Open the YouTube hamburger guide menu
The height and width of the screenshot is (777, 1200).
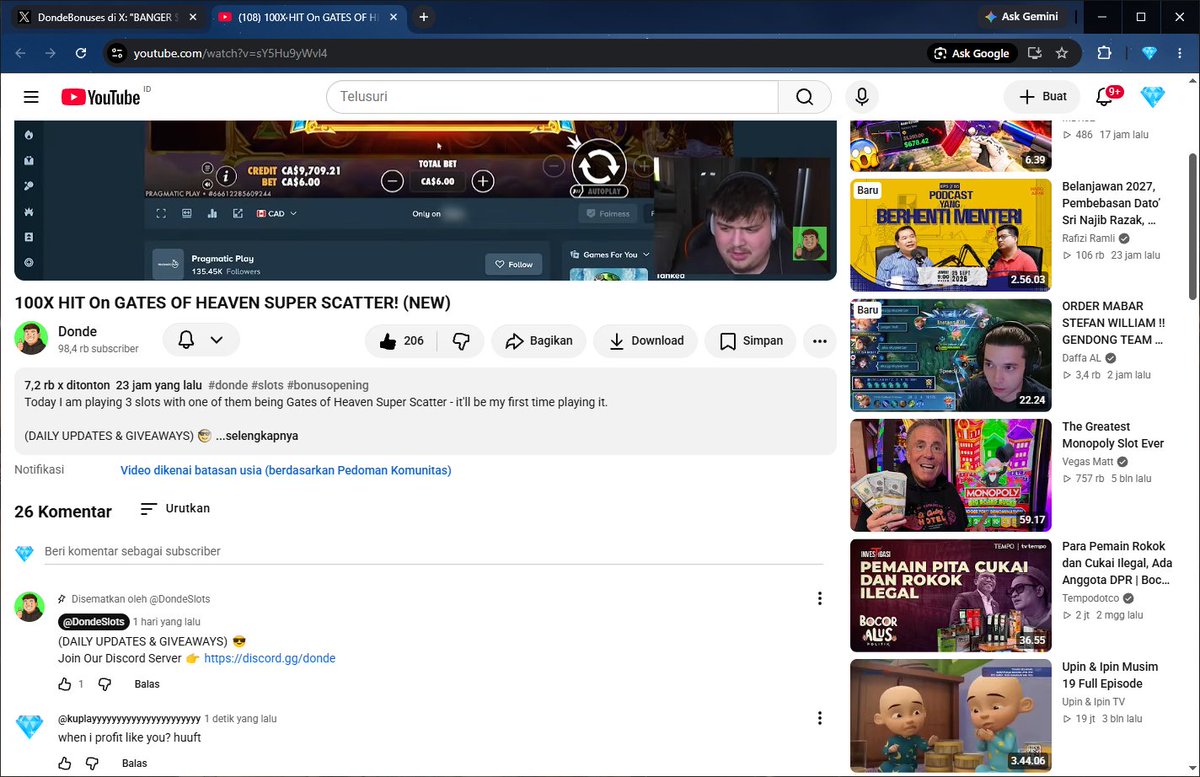coord(31,97)
